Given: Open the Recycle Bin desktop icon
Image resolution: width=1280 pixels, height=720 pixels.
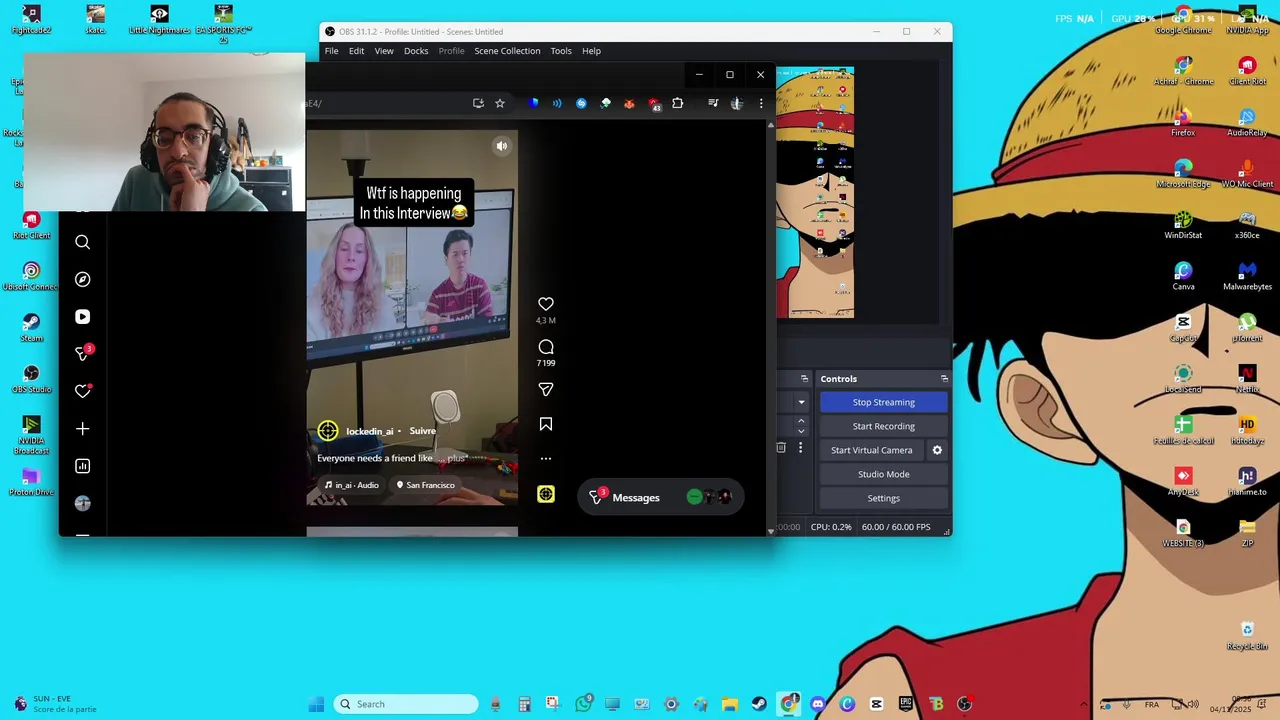Looking at the screenshot, I should 1247,635.
